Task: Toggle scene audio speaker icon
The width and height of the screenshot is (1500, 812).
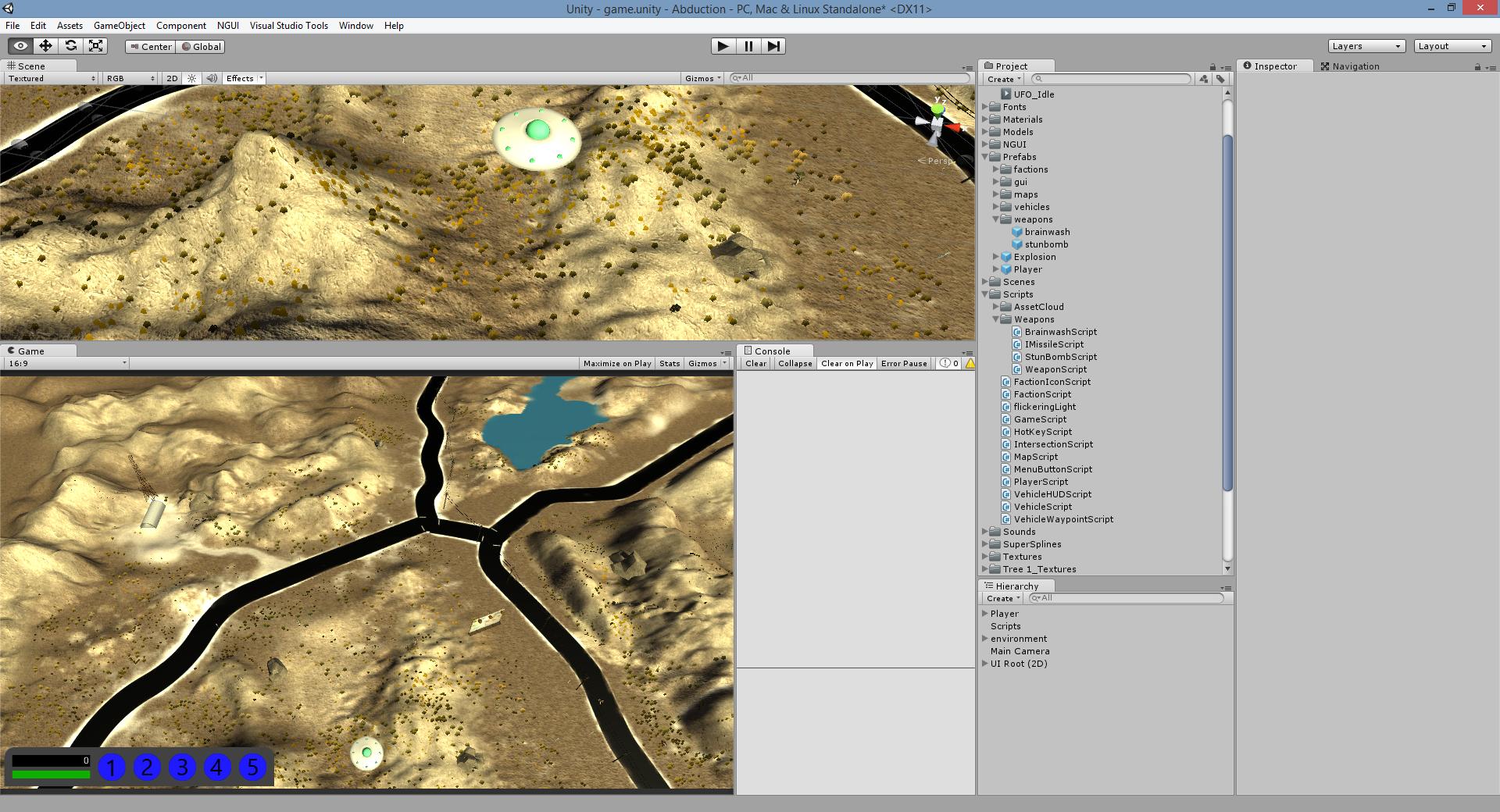Action: 212,78
